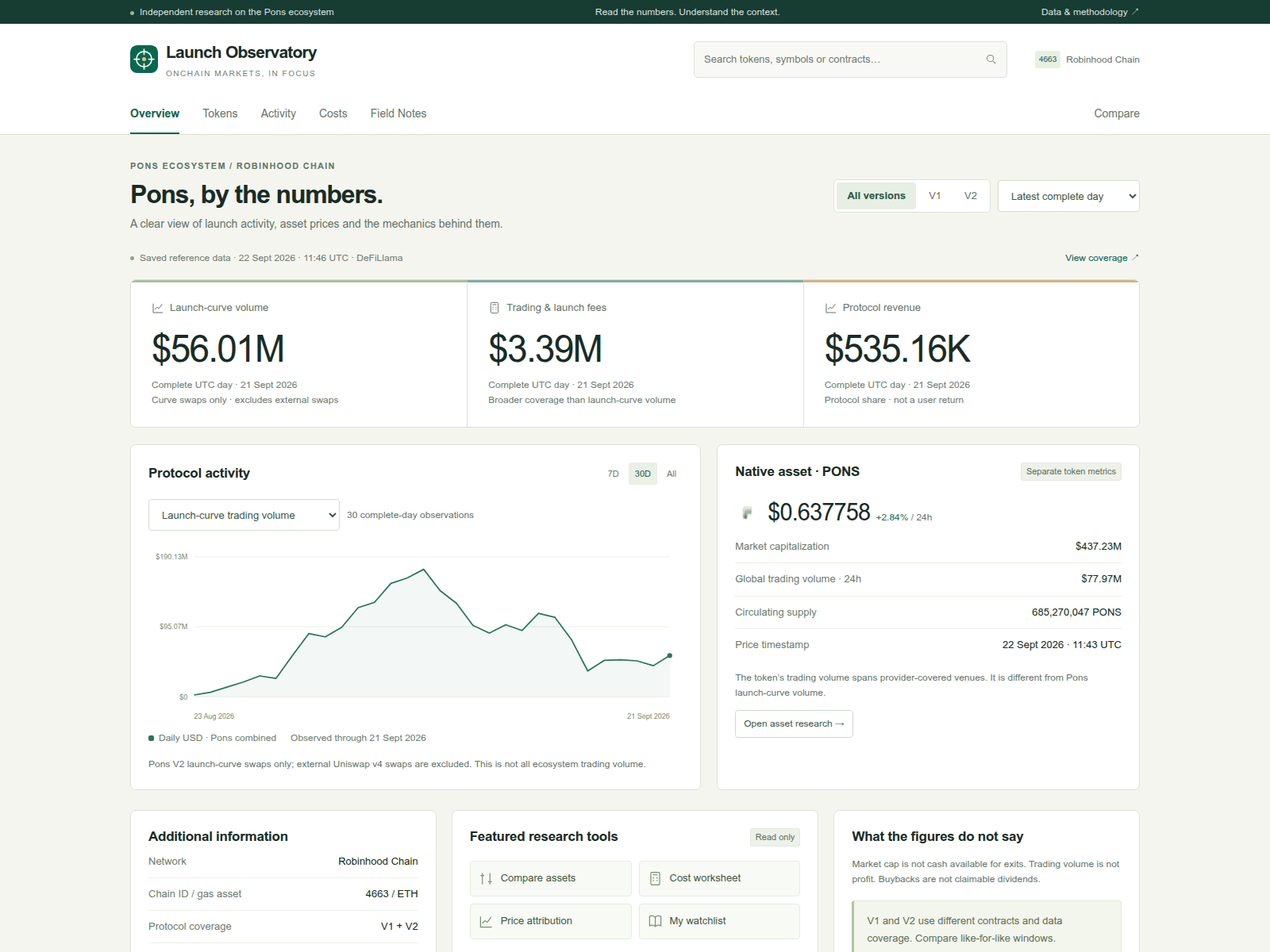Click the Launch Observatory logo icon
The image size is (1270, 952).
click(144, 59)
